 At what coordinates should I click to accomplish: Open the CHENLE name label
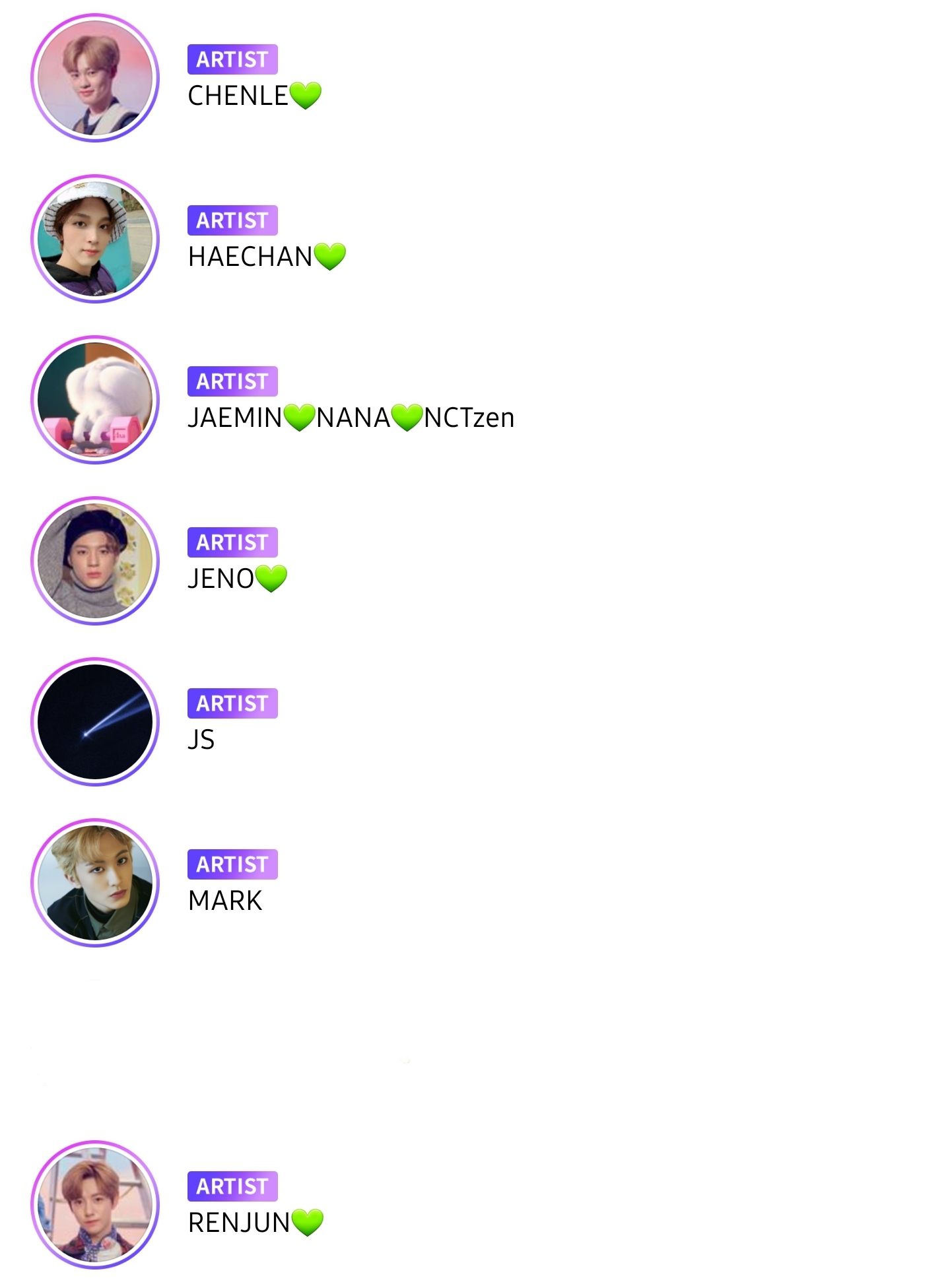coord(238,96)
